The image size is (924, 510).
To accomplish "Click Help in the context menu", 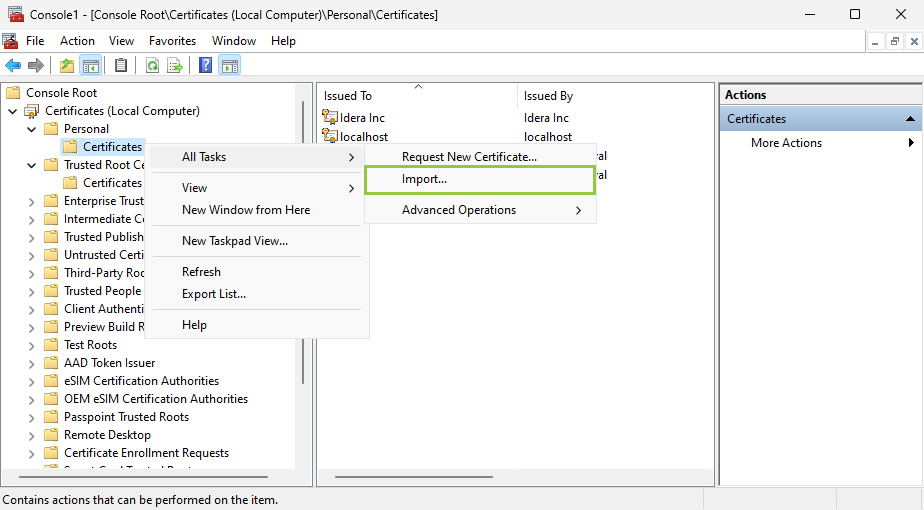I will pos(256,325).
